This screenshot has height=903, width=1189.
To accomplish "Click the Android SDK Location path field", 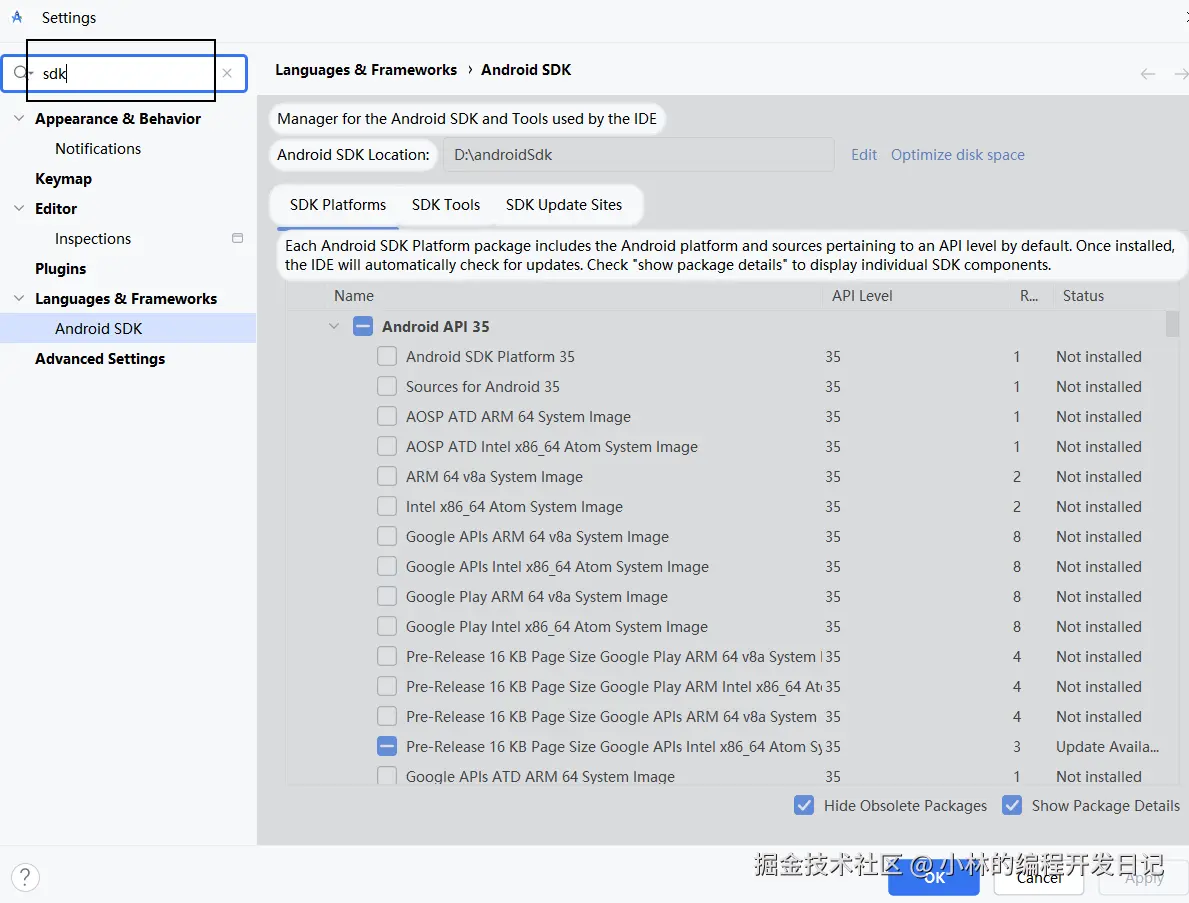I will (x=638, y=155).
